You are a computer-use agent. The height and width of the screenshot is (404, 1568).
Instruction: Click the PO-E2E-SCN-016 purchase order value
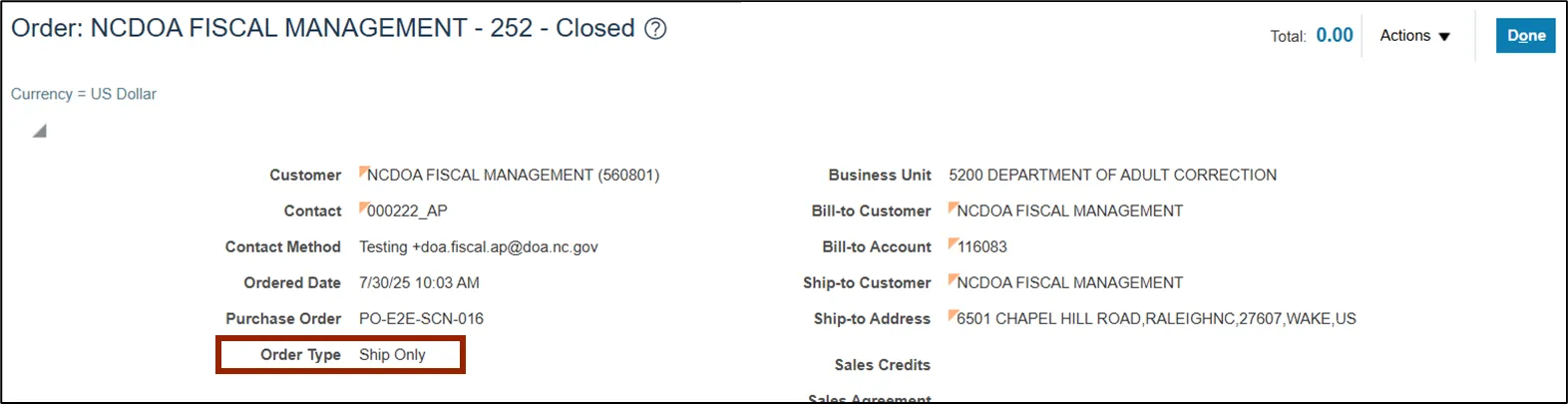click(x=421, y=319)
